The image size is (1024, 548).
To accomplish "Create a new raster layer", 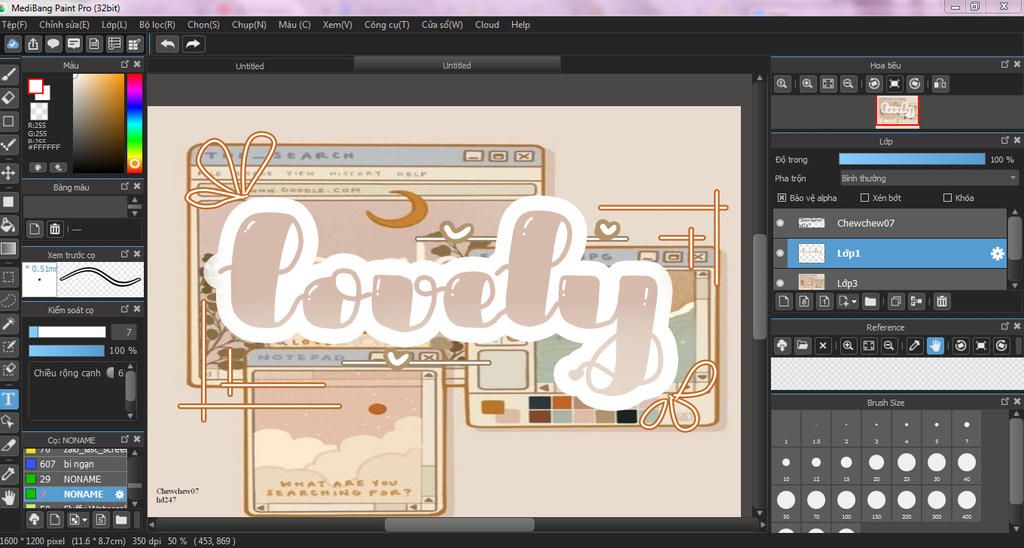I will click(784, 302).
